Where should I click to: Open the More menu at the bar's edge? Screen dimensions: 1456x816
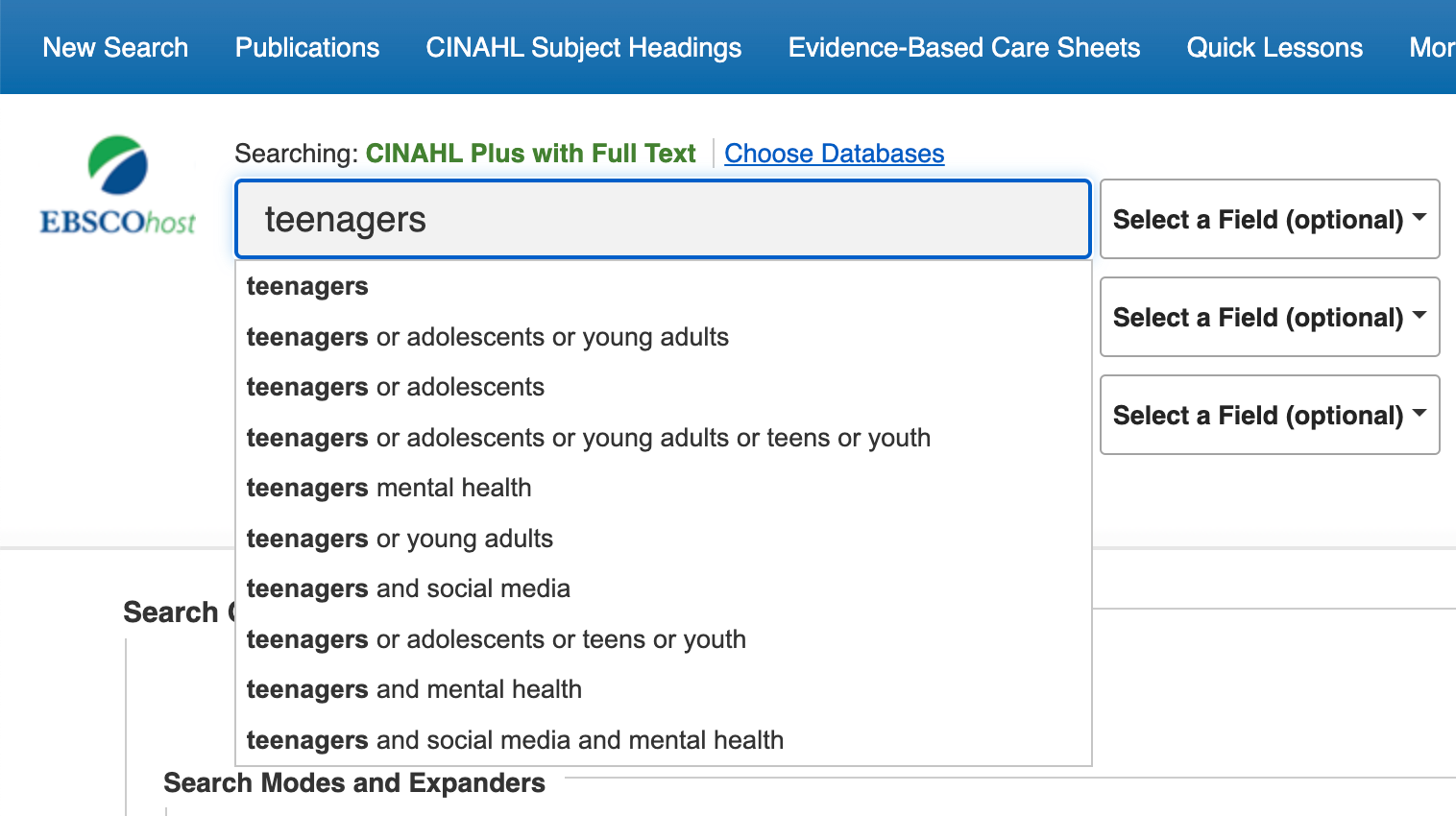[x=1432, y=47]
